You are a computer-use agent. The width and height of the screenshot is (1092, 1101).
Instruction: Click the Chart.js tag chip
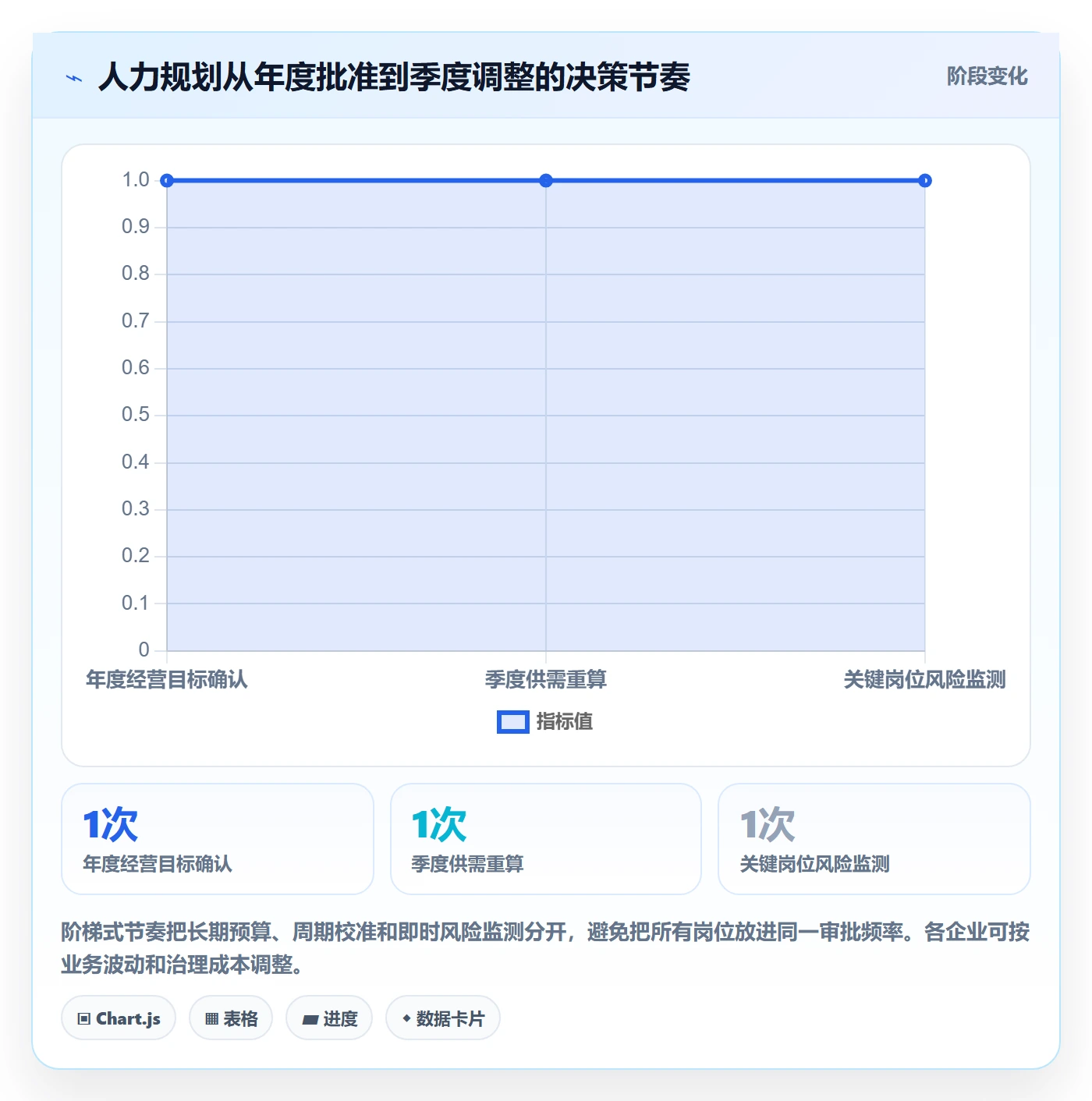point(119,1018)
